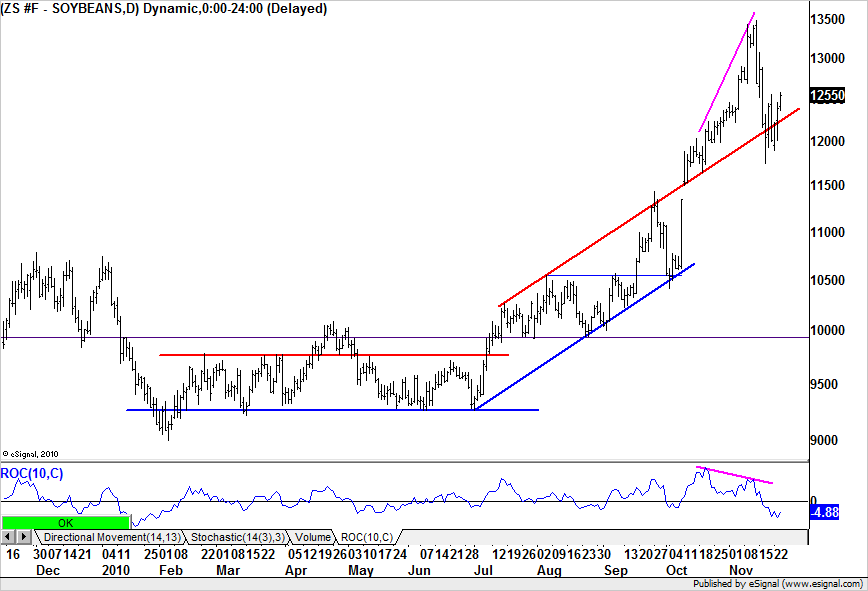Click the blue ROC(10,C) indicator label
The width and height of the screenshot is (868, 591).
(x=33, y=473)
